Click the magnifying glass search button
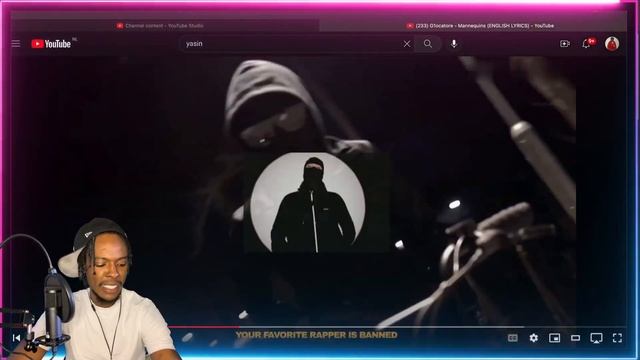The width and height of the screenshot is (640, 360). 428,44
